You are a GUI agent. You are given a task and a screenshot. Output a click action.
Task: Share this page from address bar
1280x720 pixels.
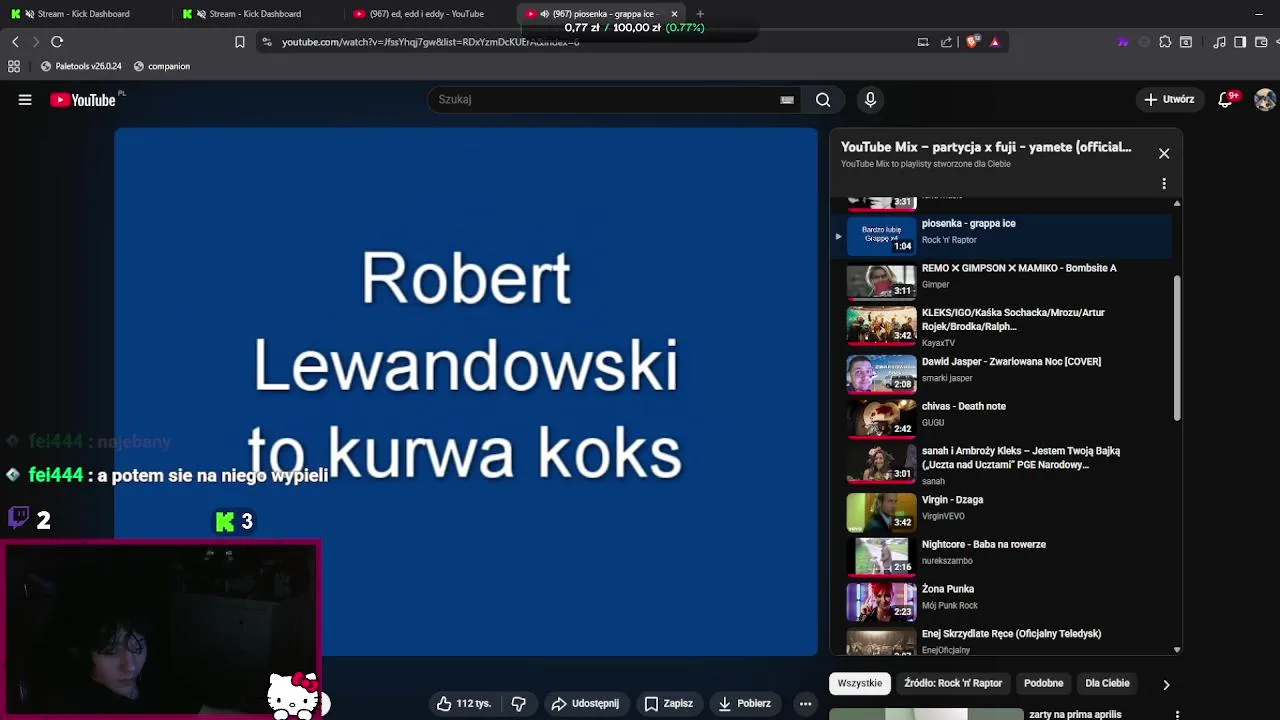pyautogui.click(x=946, y=42)
